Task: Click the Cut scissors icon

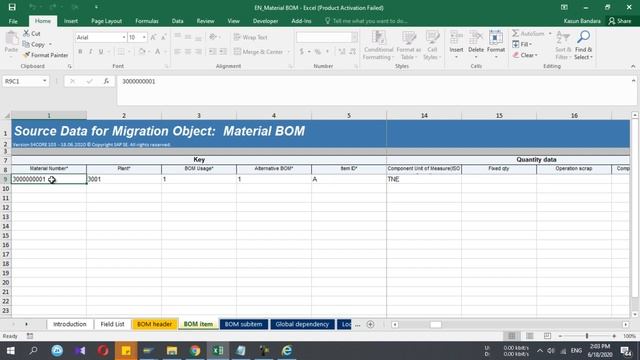Action: [27, 33]
